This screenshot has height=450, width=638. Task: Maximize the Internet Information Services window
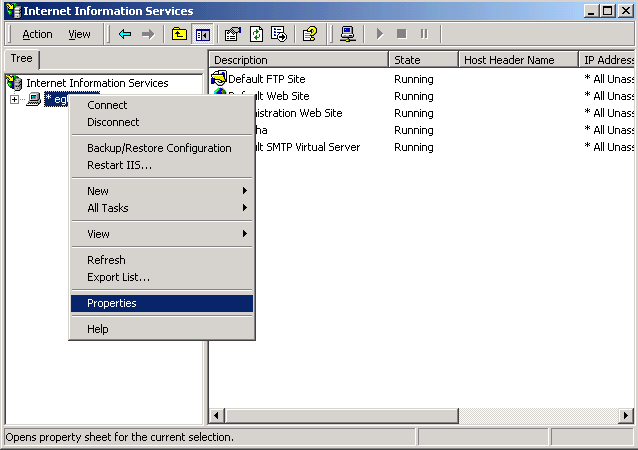click(x=607, y=11)
